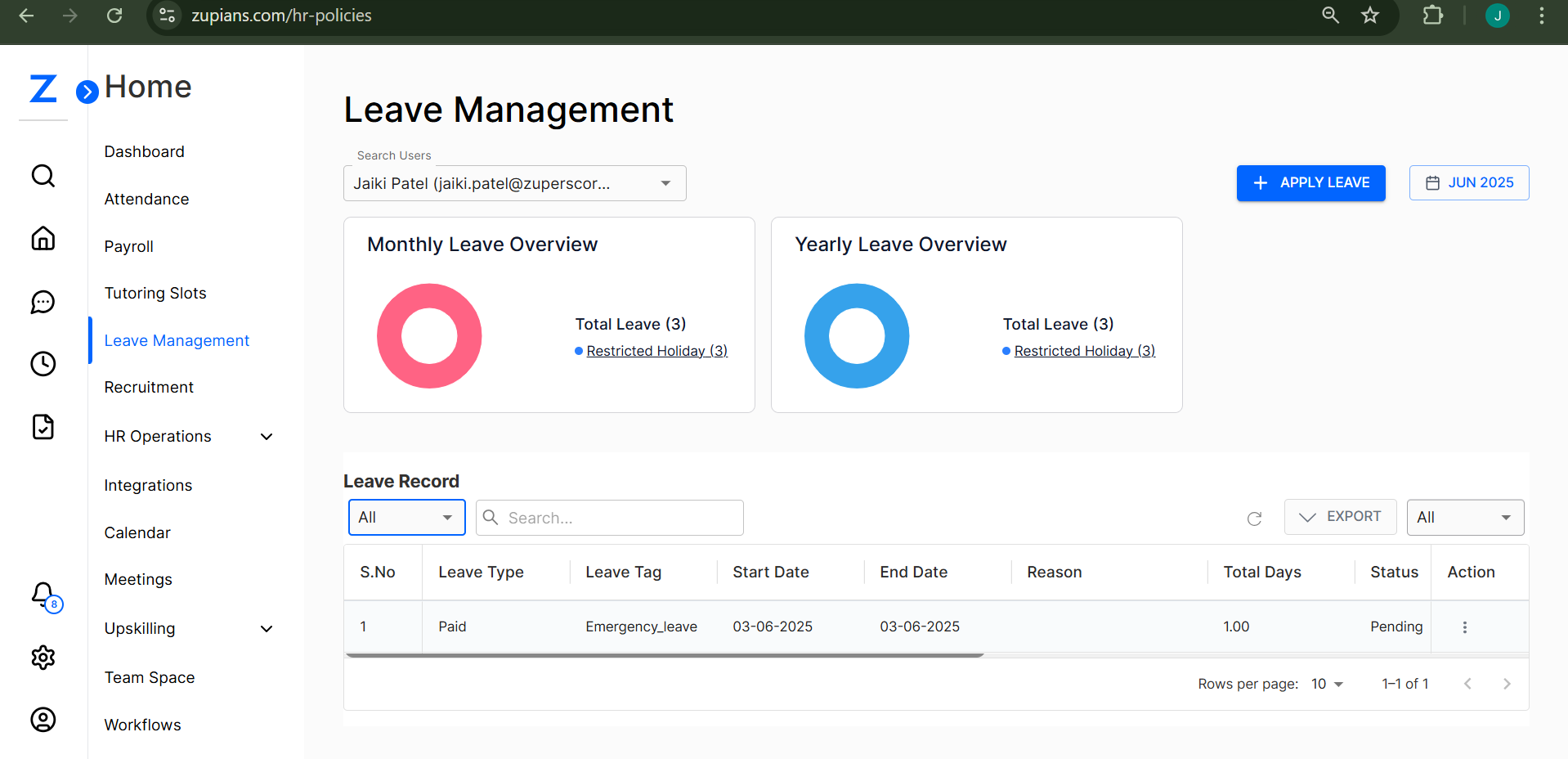This screenshot has height=759, width=1568.
Task: Open Restricted Holiday link under Monthly Leave Overview
Action: (656, 350)
